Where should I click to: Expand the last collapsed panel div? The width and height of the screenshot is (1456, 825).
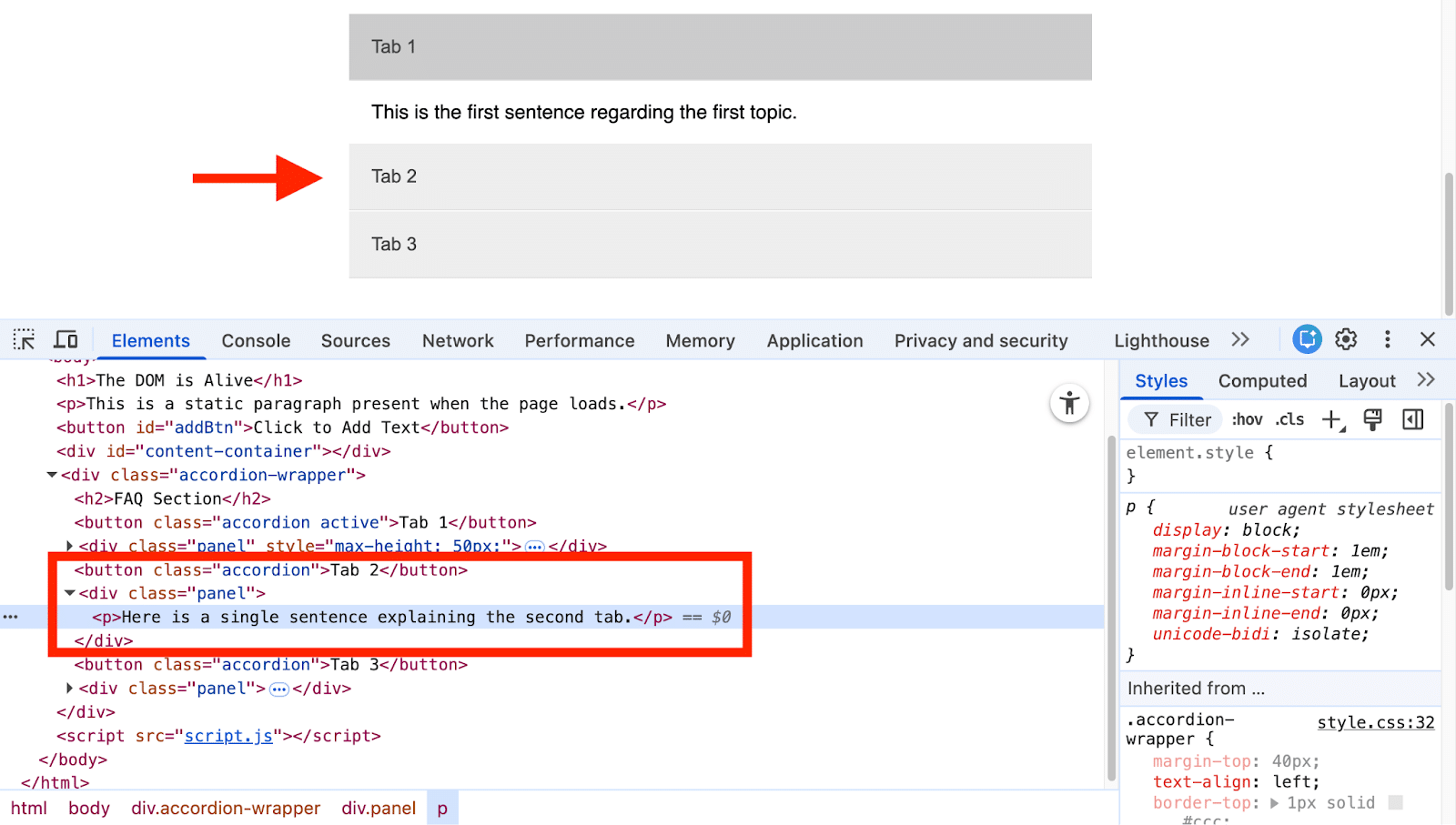click(70, 689)
